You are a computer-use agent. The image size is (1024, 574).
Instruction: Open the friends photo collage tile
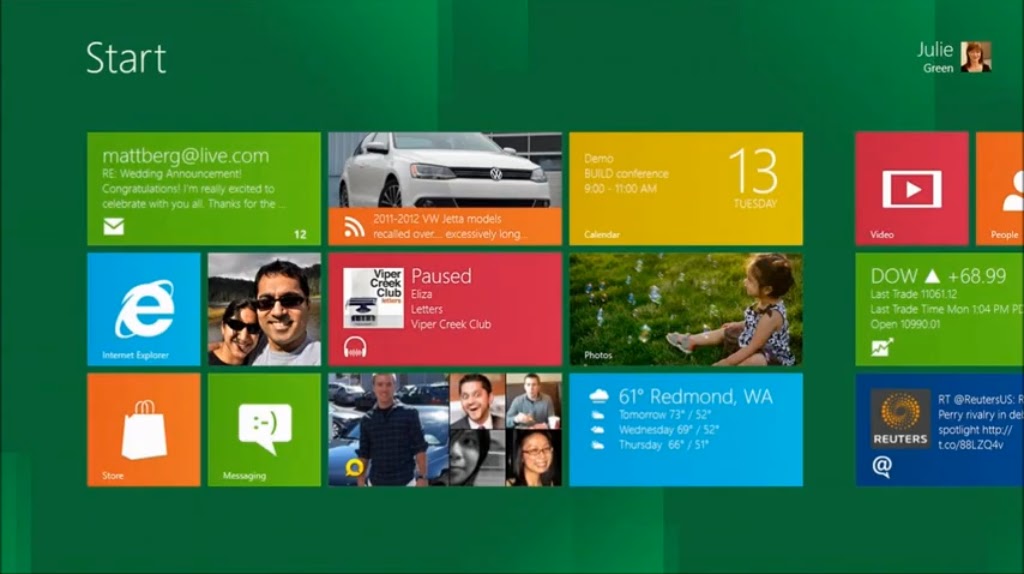tap(445, 430)
